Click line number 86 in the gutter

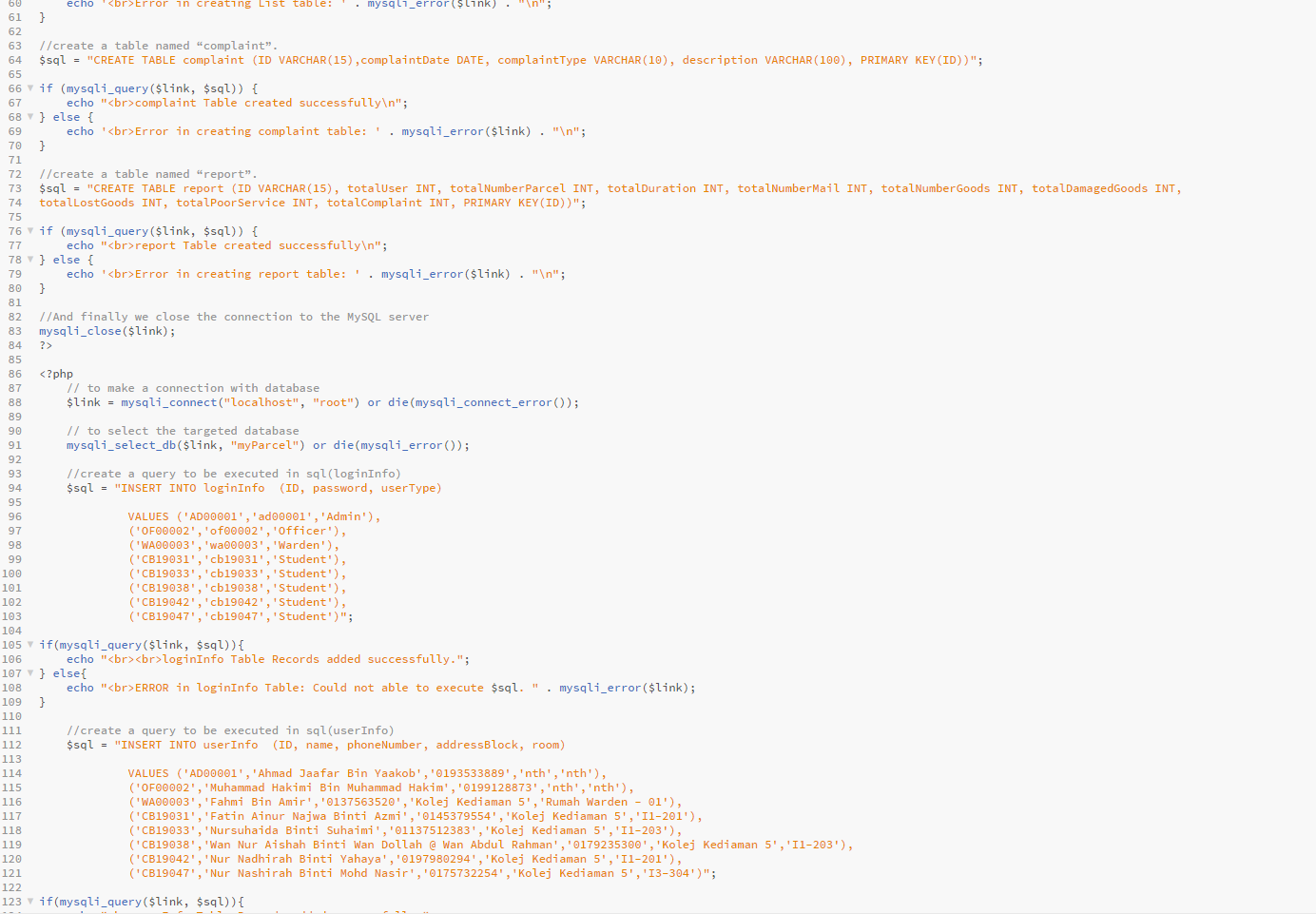14,374
